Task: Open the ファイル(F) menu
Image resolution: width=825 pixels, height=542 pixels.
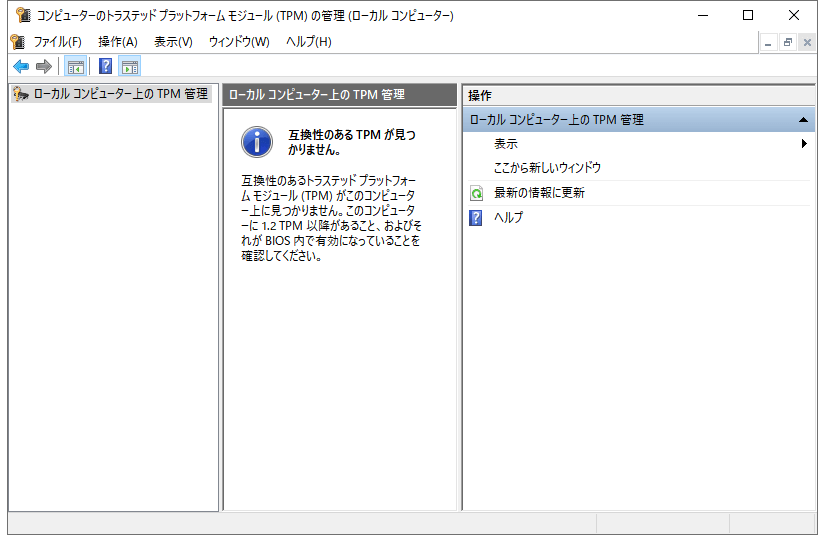Action: (57, 42)
